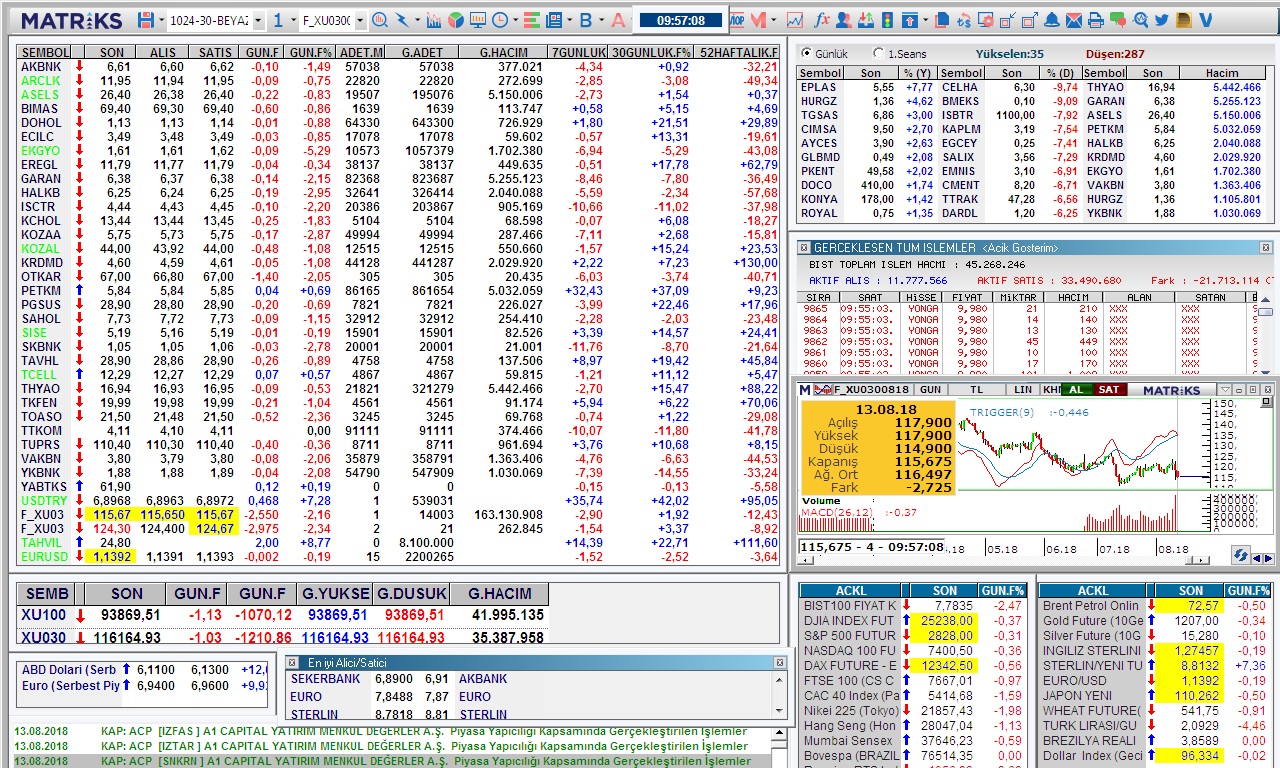1280x768 pixels.
Task: Click the GUN.F% column header in watchlist
Action: click(310, 52)
